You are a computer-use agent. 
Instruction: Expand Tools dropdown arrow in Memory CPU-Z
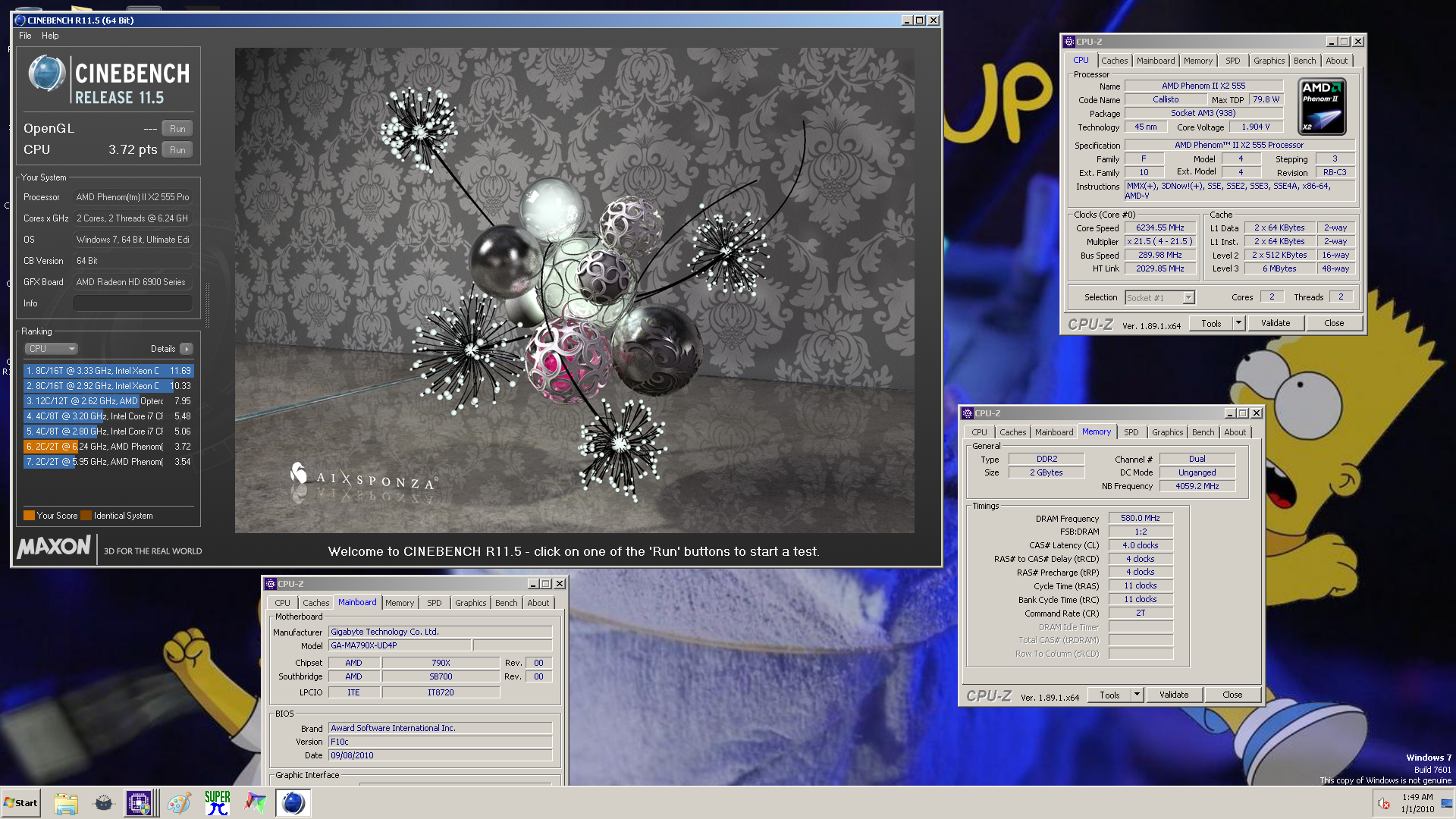(x=1137, y=695)
